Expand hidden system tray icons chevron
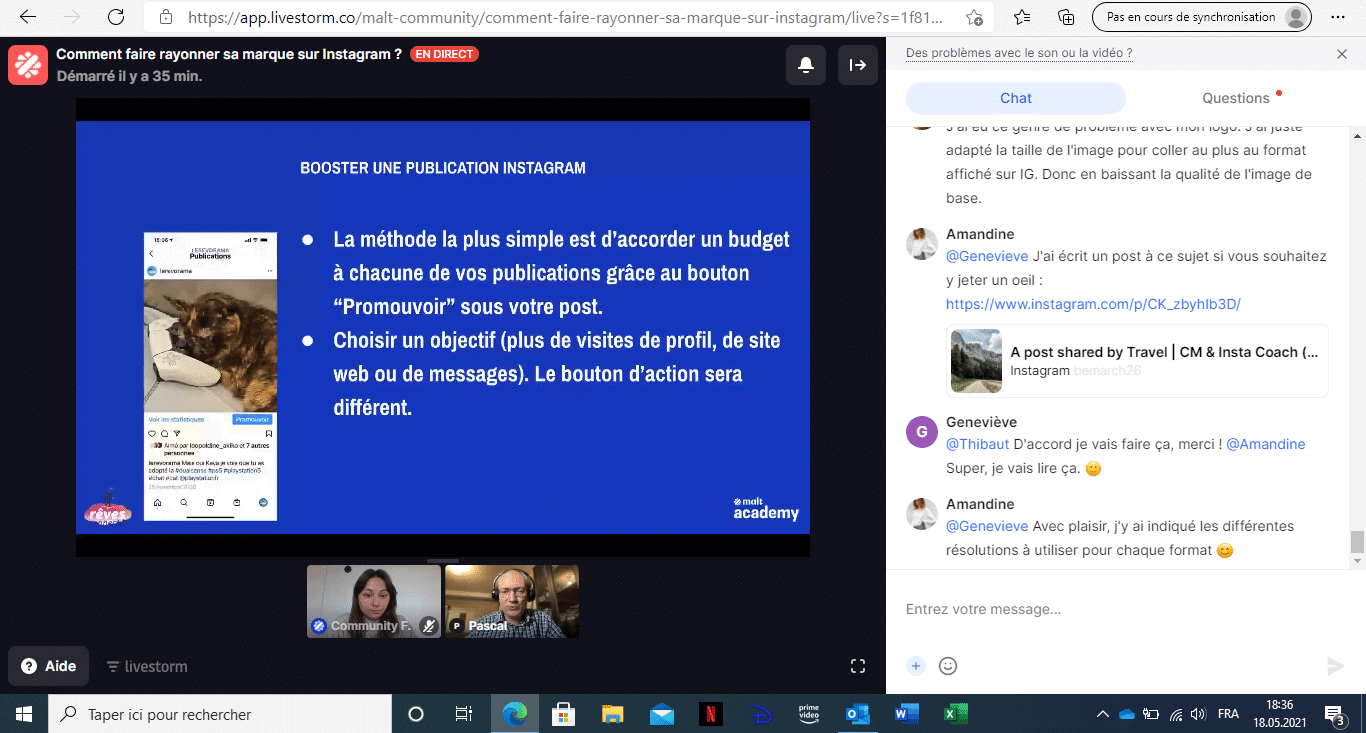1366x733 pixels. click(x=1103, y=714)
